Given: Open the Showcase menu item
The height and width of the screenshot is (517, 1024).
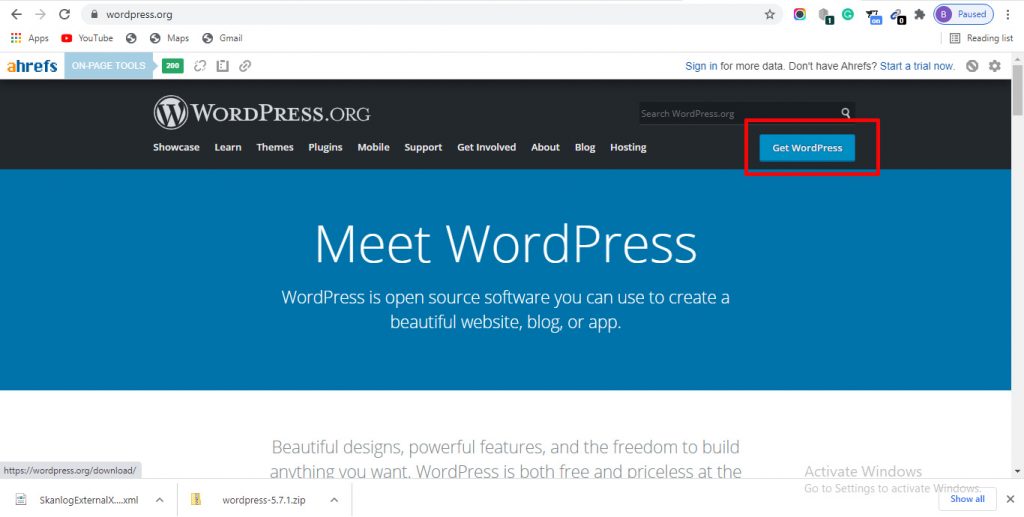Looking at the screenshot, I should 176,148.
